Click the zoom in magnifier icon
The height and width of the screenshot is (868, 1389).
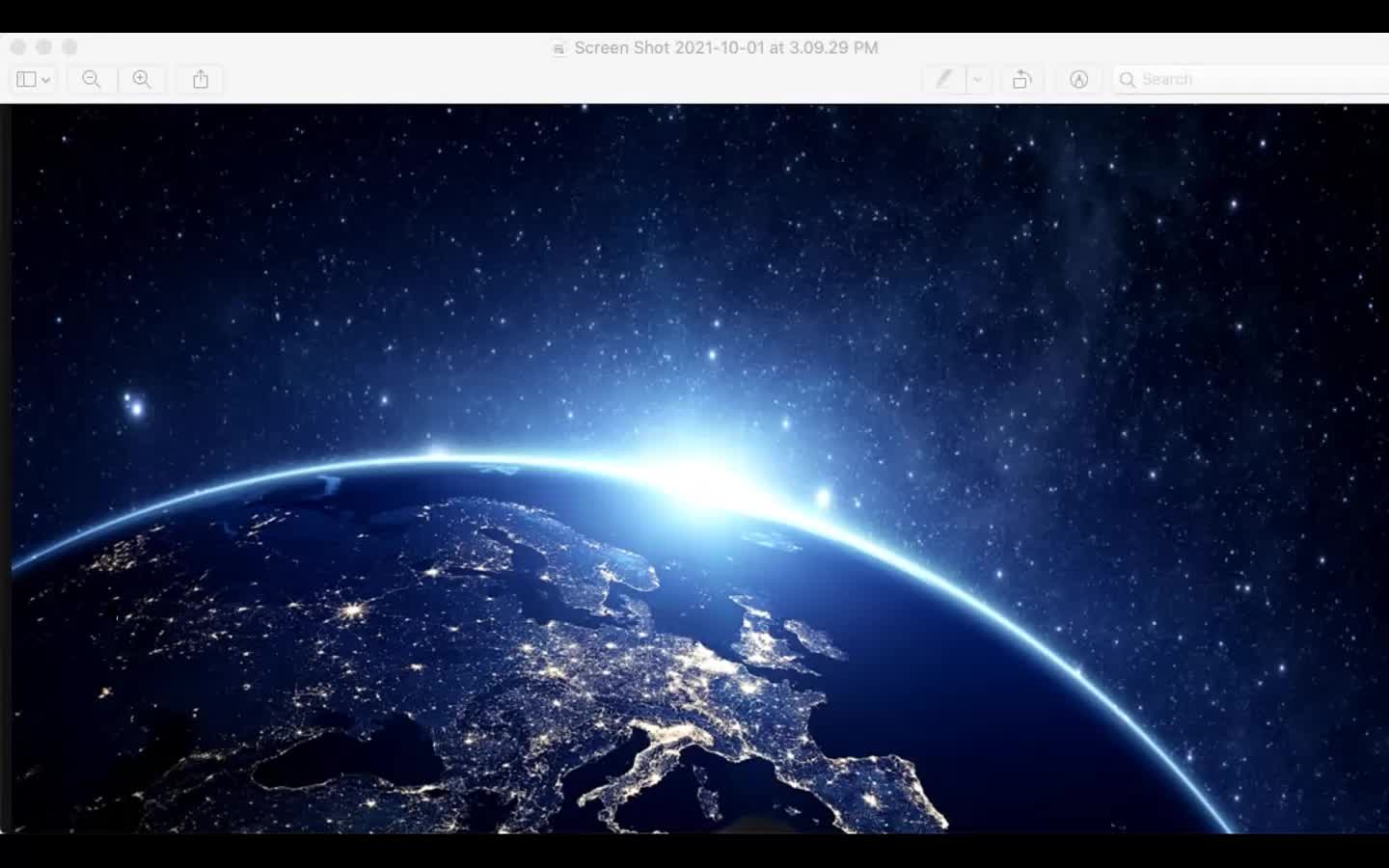[142, 79]
